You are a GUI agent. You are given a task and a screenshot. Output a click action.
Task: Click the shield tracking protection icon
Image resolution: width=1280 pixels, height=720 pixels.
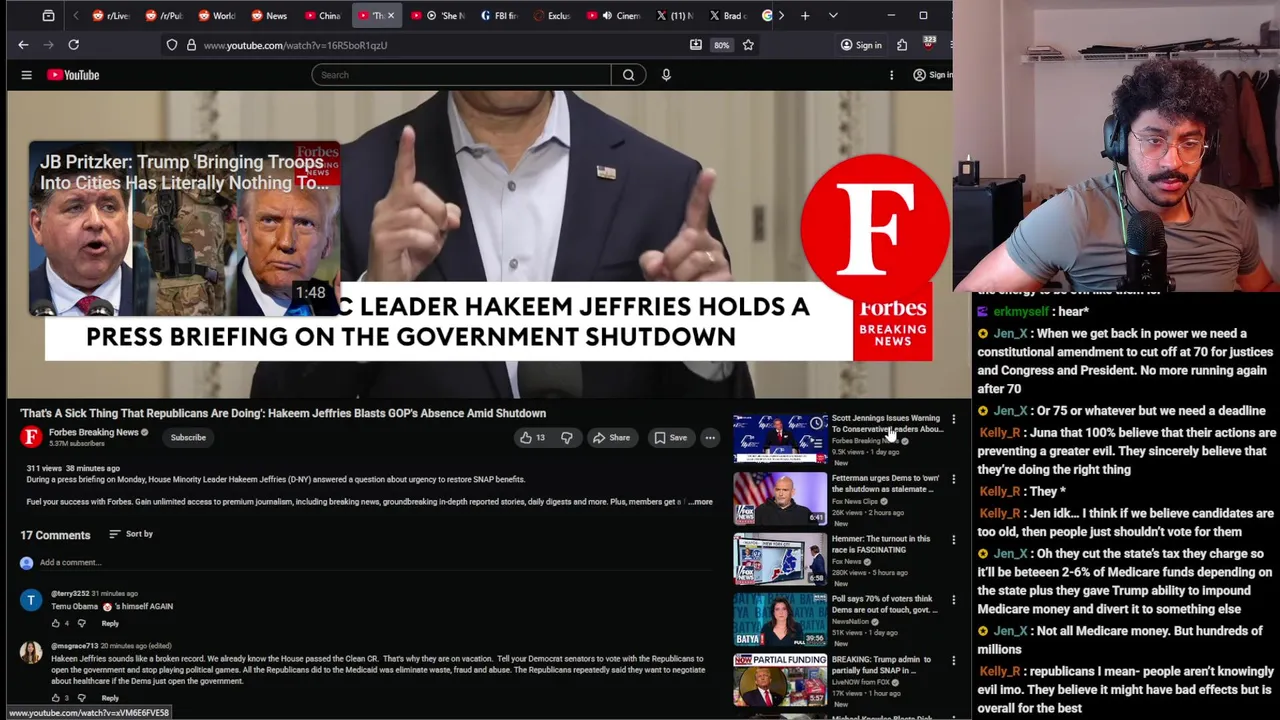coord(172,45)
